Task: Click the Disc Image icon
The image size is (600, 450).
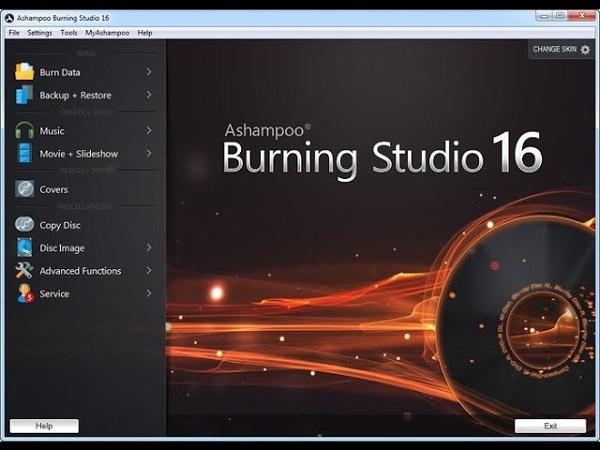Action: (24, 247)
